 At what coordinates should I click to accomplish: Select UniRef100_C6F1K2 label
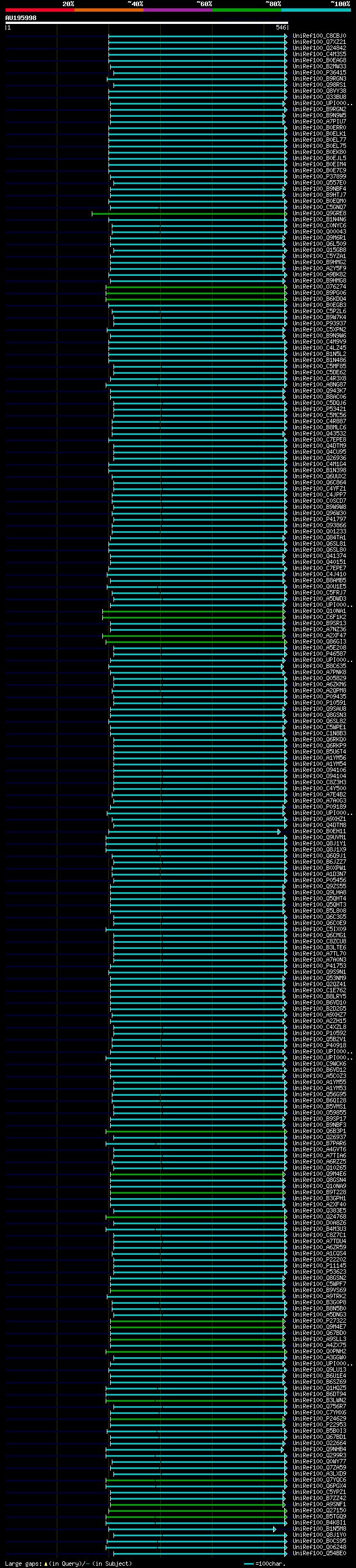pos(319,617)
